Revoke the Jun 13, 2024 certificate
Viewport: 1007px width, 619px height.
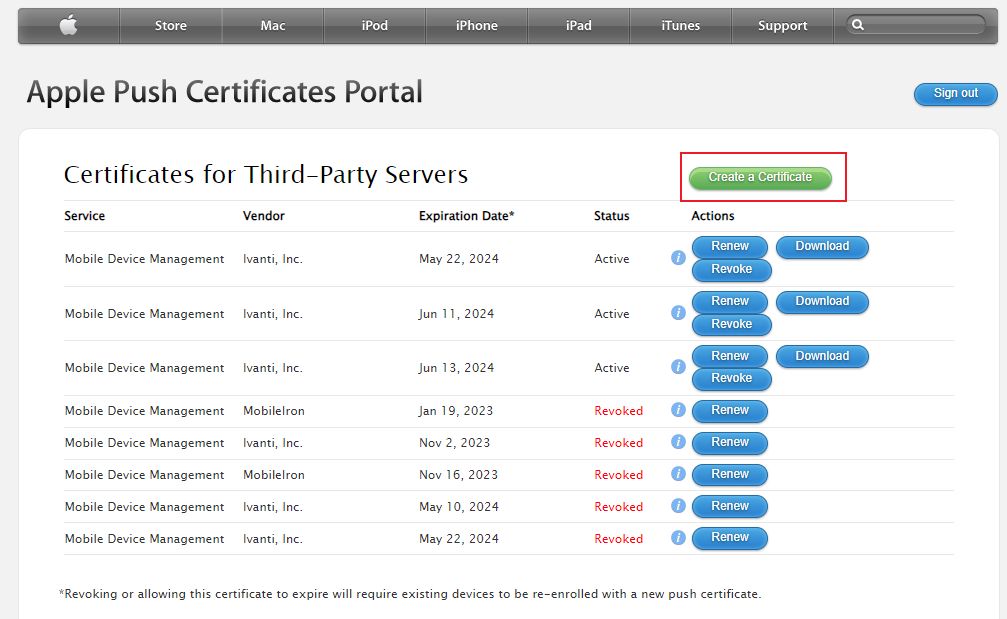(731, 379)
